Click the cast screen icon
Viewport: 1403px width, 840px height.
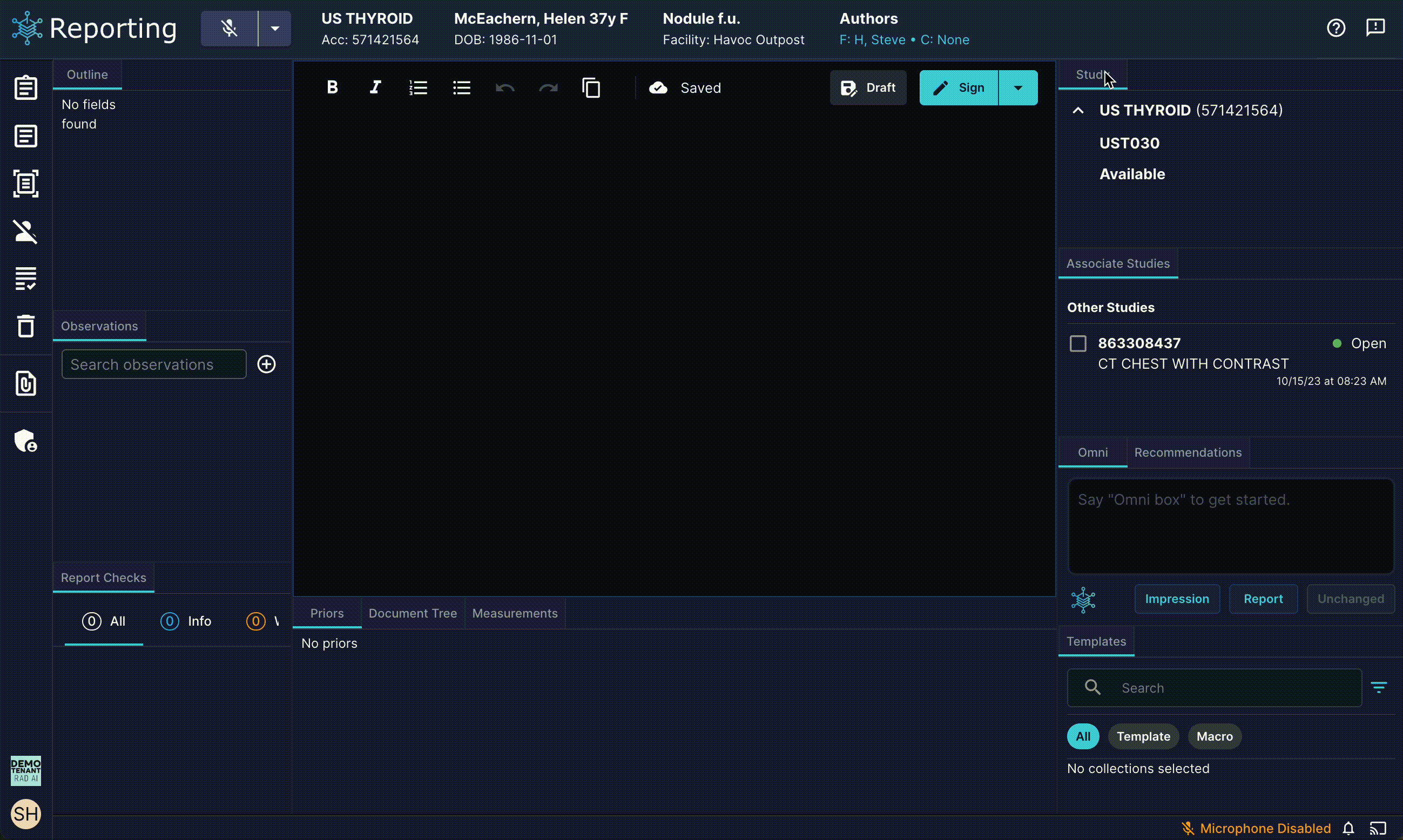click(1378, 829)
